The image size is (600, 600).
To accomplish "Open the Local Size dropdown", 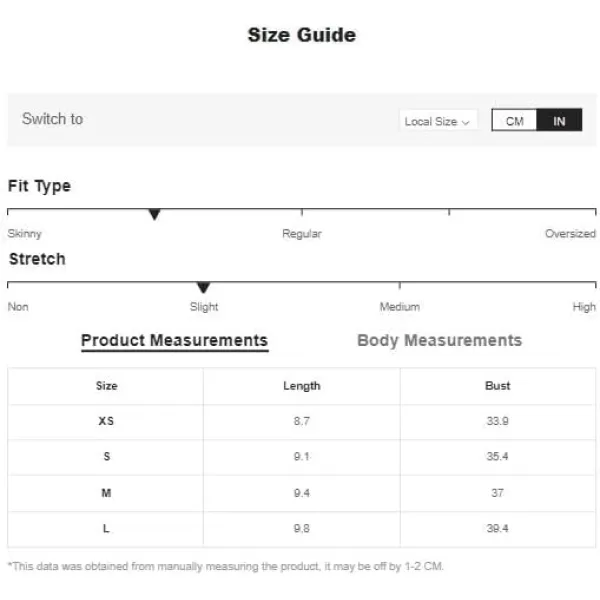I will point(438,121).
